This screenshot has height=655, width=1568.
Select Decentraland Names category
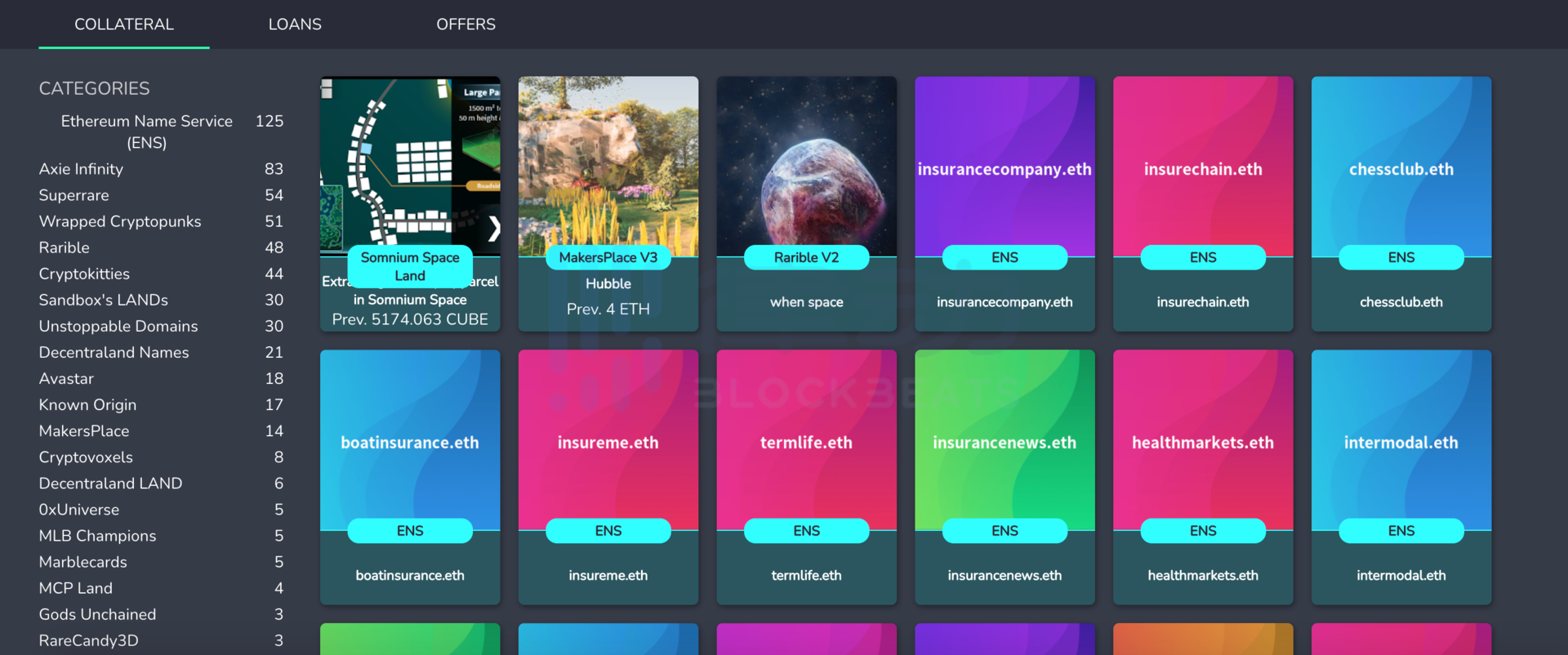click(x=161, y=352)
